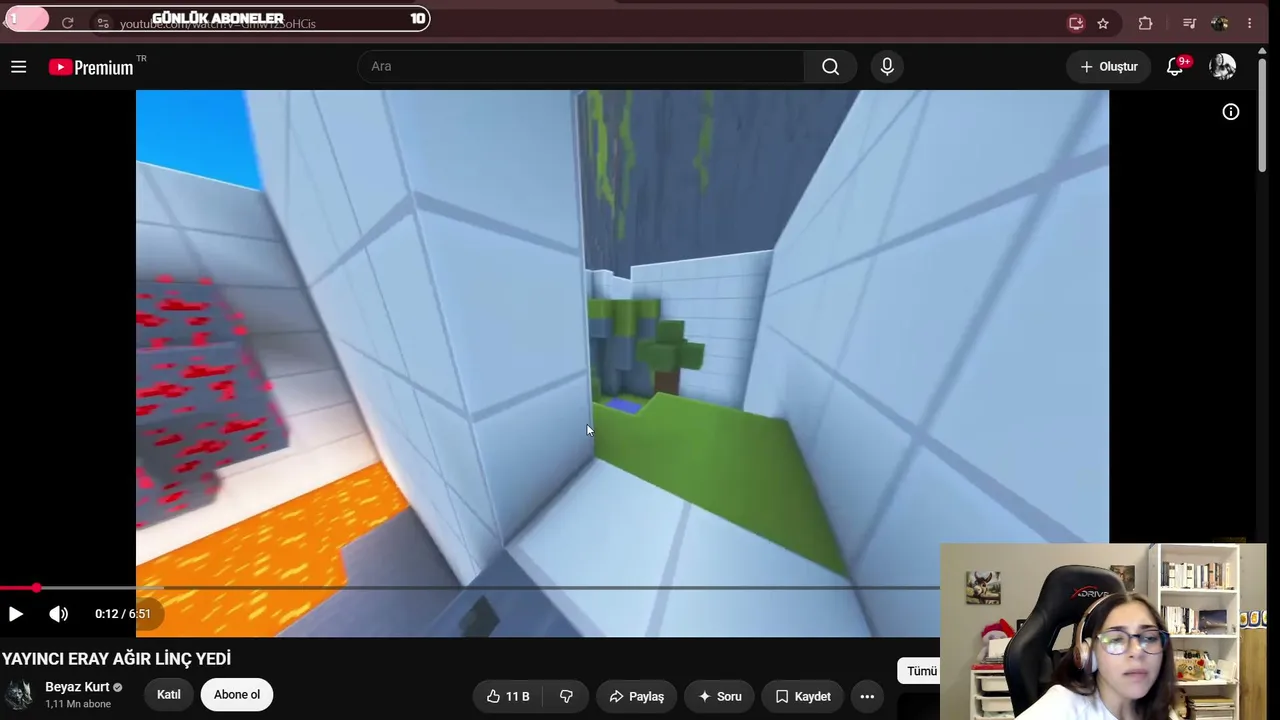Open the Beyaz Kurt channel name link
Viewport: 1280px width, 720px height.
click(x=77, y=687)
